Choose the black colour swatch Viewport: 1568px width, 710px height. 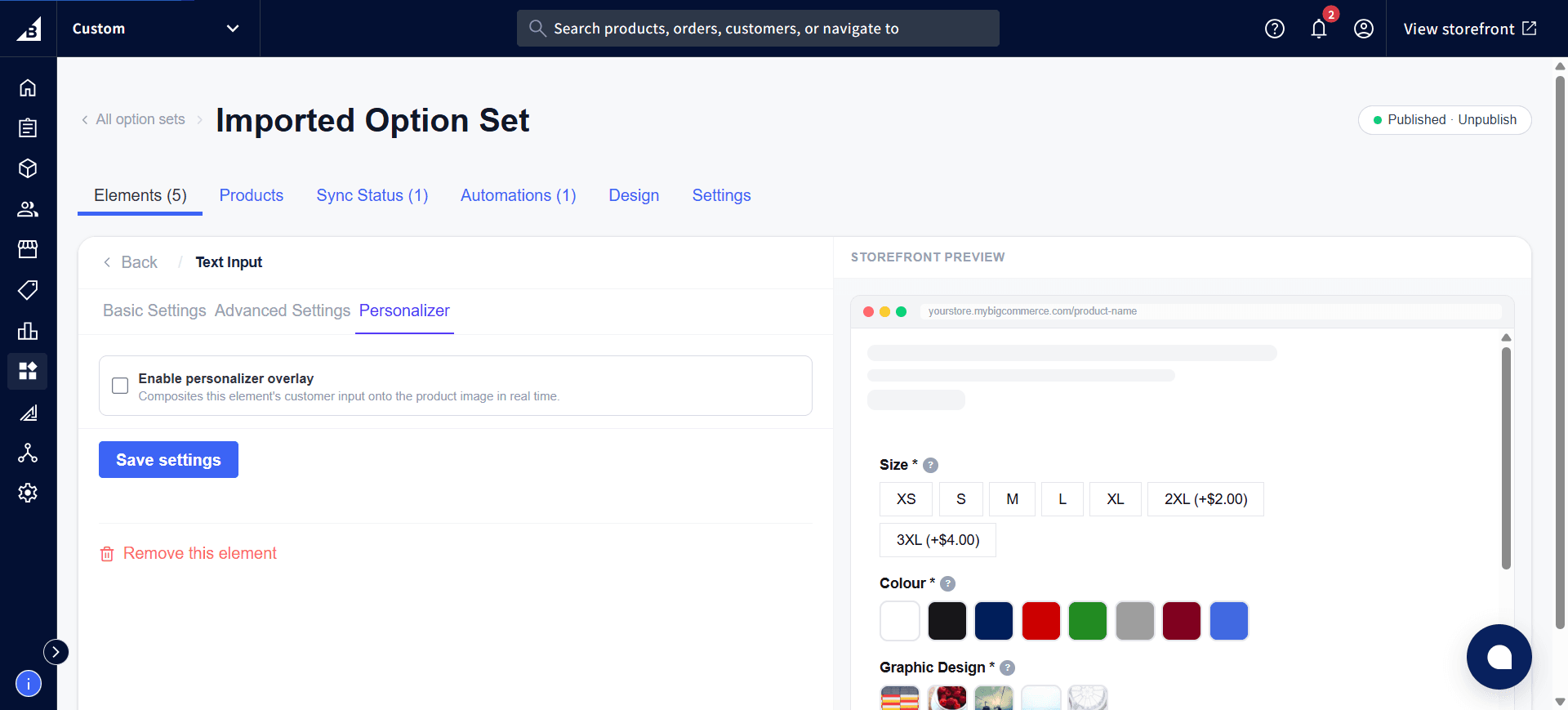(x=947, y=621)
